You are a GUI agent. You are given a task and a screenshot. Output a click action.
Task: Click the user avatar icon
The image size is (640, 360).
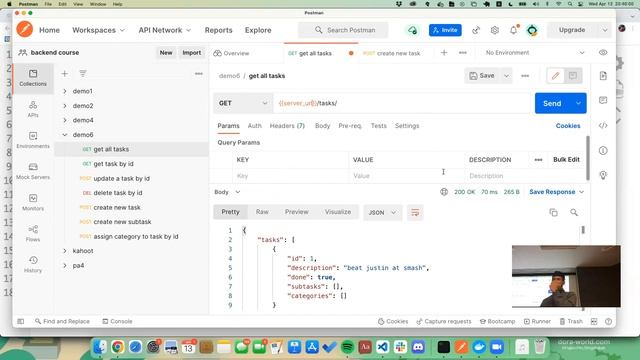tap(532, 30)
